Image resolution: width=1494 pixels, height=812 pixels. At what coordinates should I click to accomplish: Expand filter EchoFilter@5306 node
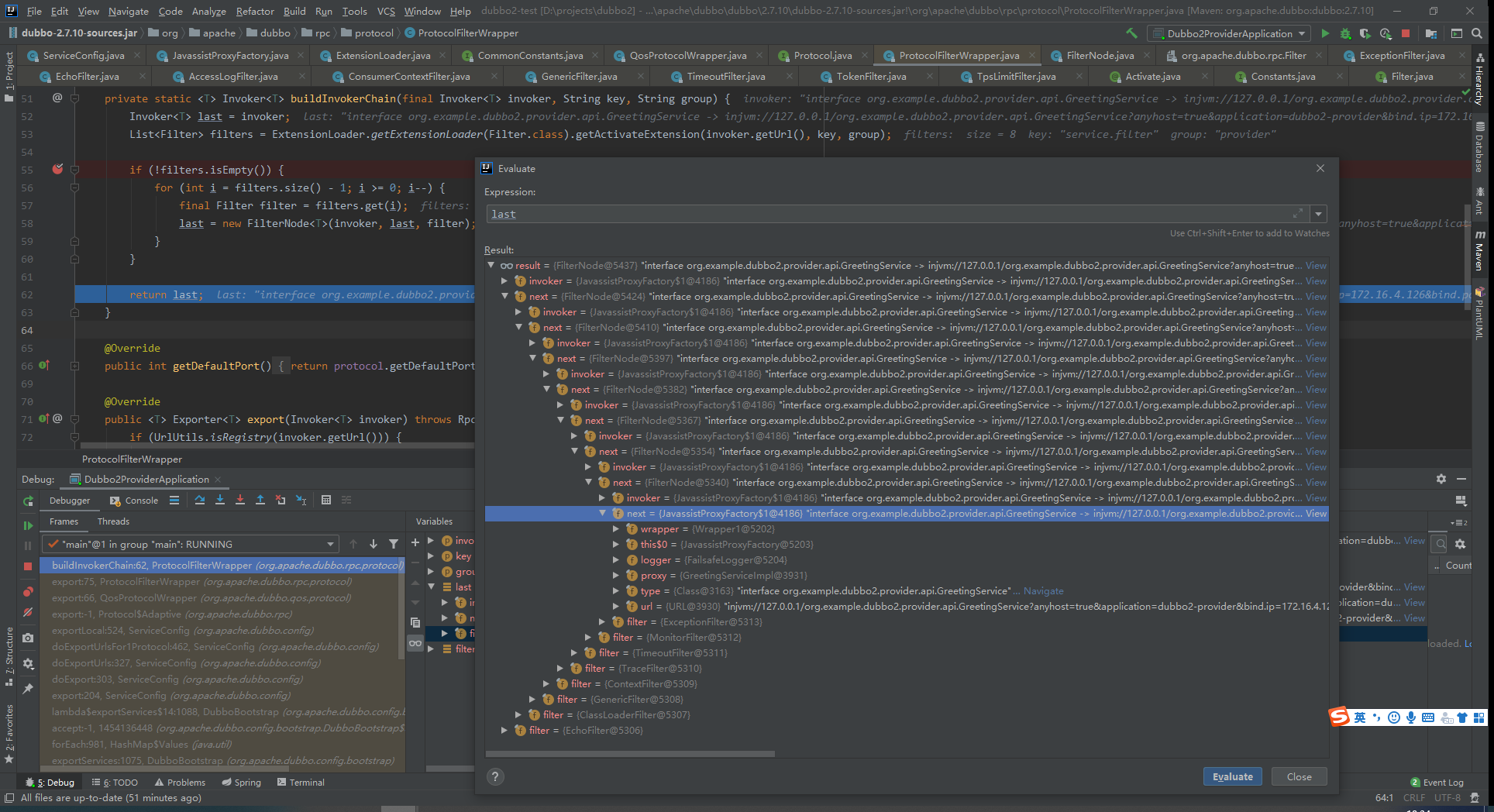click(505, 730)
